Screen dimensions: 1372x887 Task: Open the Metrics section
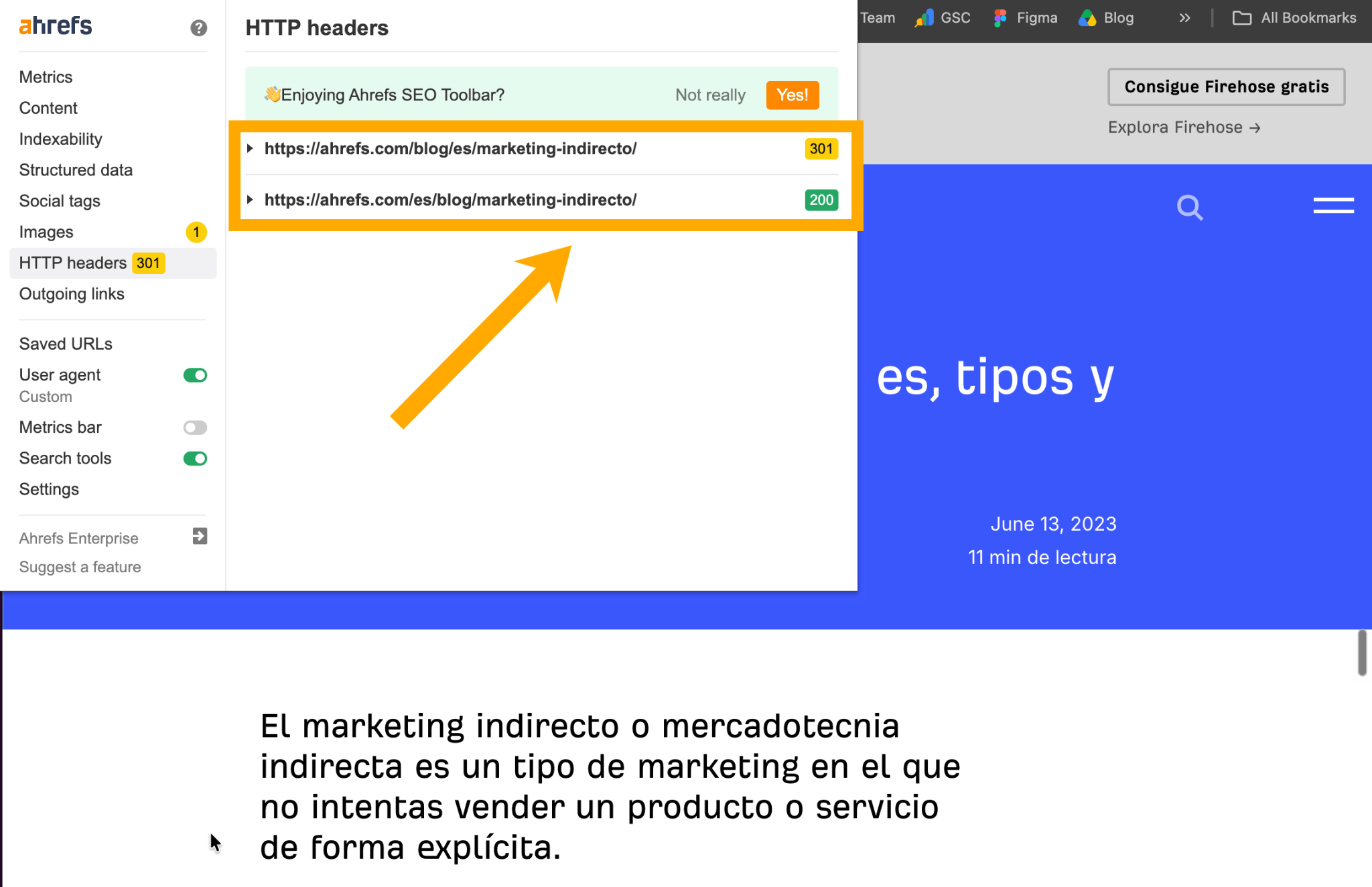click(46, 77)
